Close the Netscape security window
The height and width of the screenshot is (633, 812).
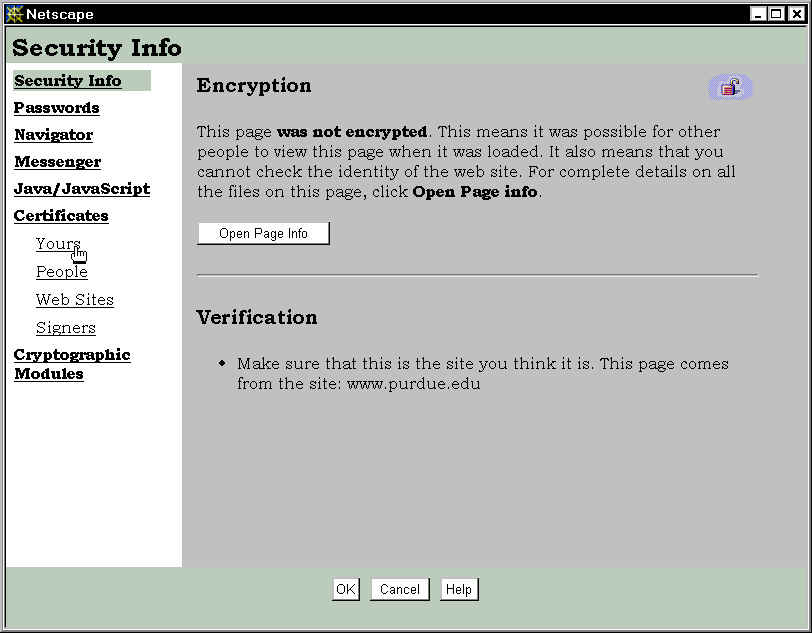[794, 14]
